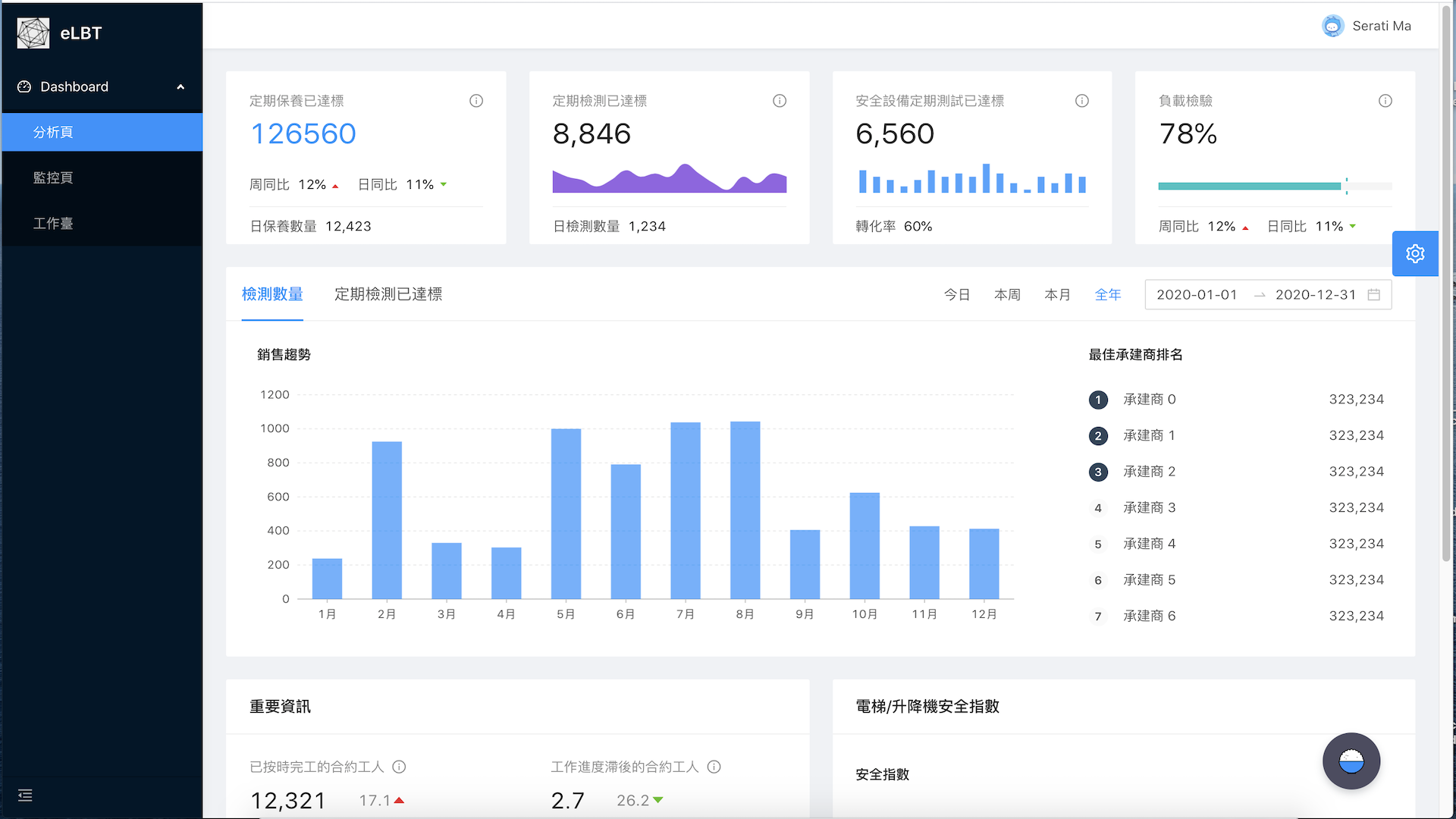Click the round floating chat button
The width and height of the screenshot is (1456, 819).
[1351, 761]
